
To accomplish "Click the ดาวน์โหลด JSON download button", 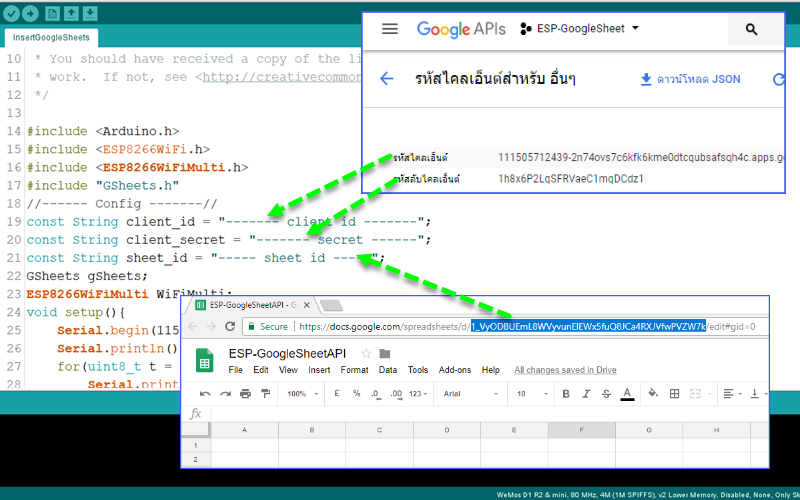I will [x=690, y=79].
